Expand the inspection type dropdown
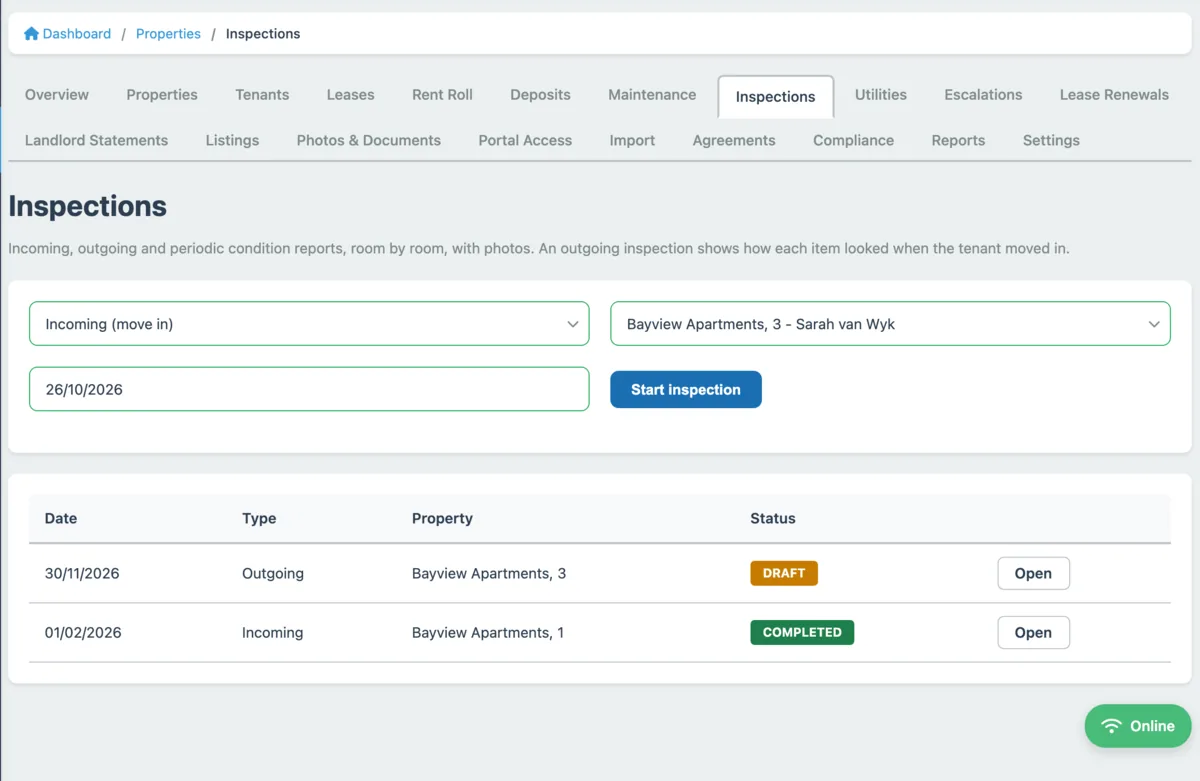 (x=309, y=324)
